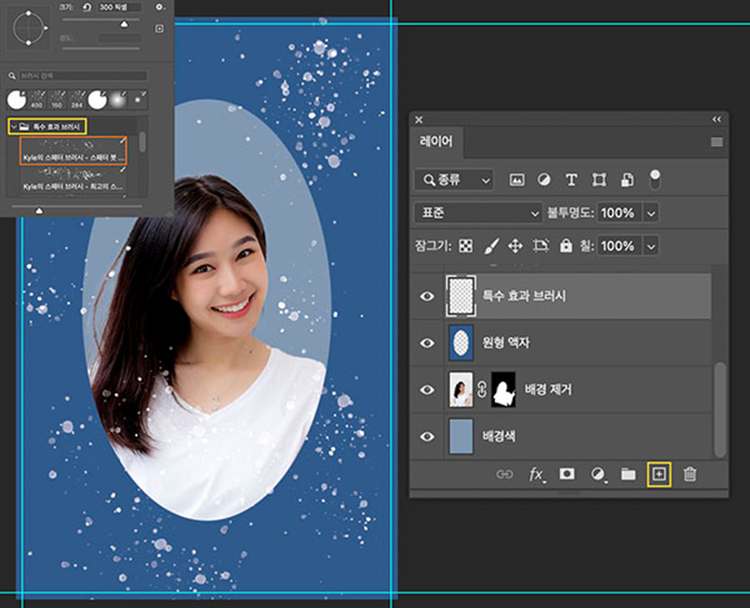Open the fx layer style menu
Image resolution: width=750 pixels, height=608 pixels.
tap(536, 474)
